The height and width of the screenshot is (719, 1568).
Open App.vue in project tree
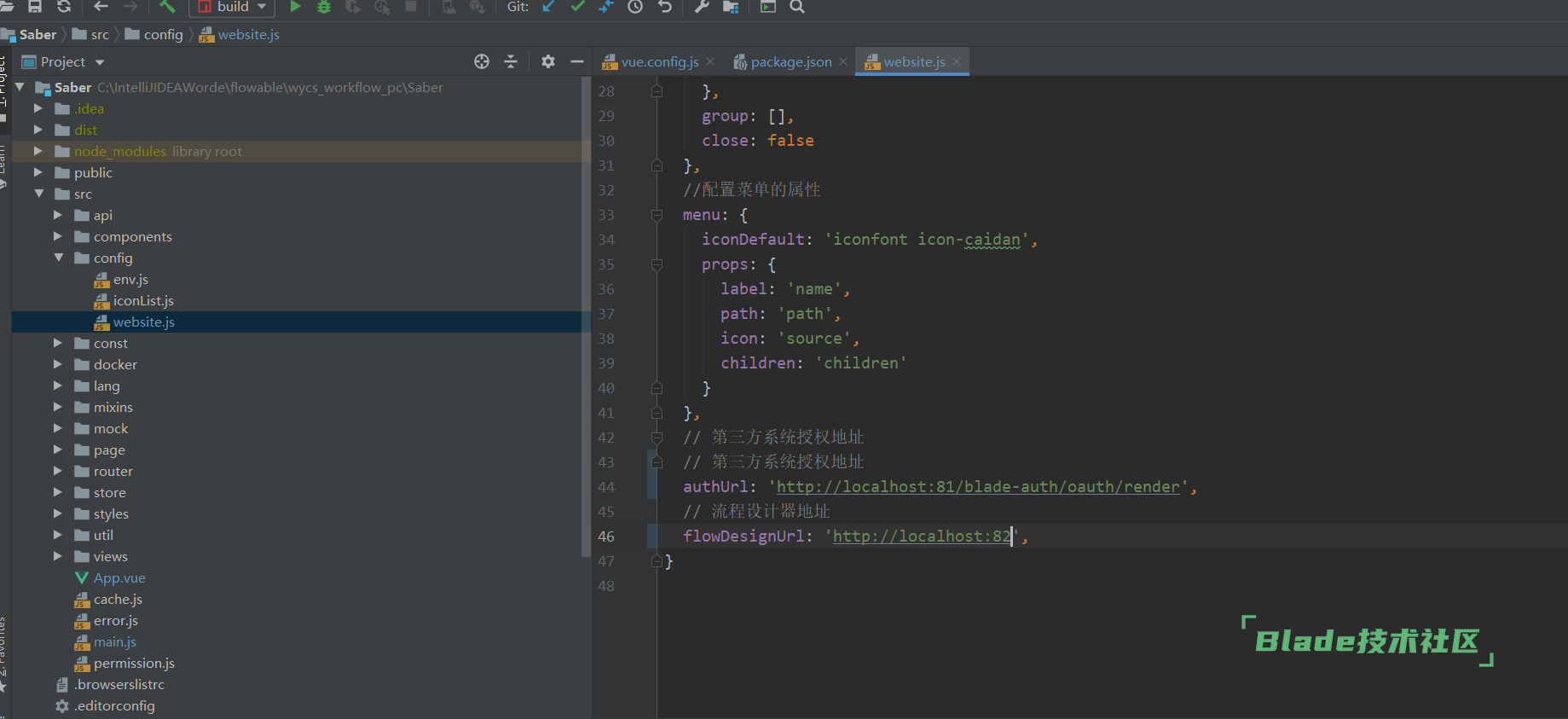point(119,578)
